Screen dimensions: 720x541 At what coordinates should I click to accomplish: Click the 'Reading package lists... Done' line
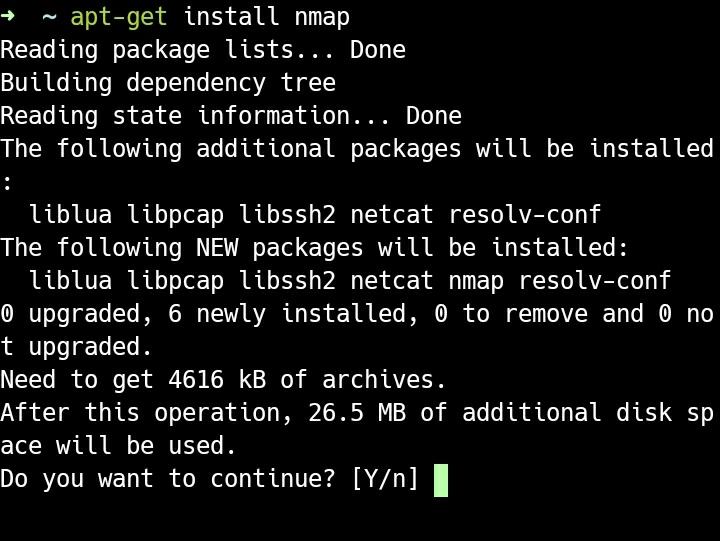click(x=203, y=50)
